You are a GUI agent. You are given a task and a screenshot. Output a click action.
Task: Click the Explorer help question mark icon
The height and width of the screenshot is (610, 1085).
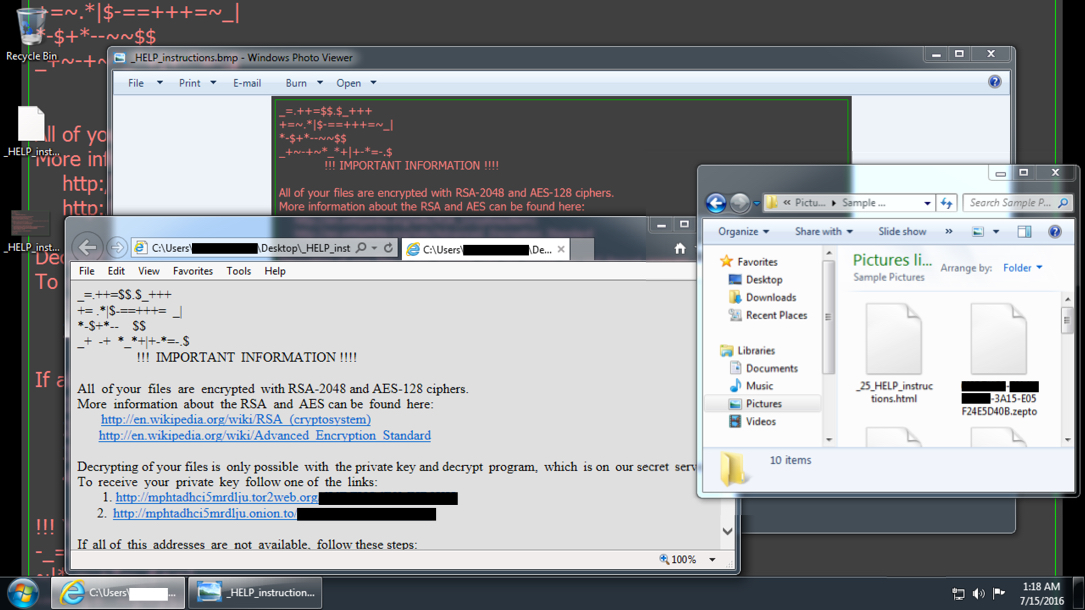coord(1054,232)
